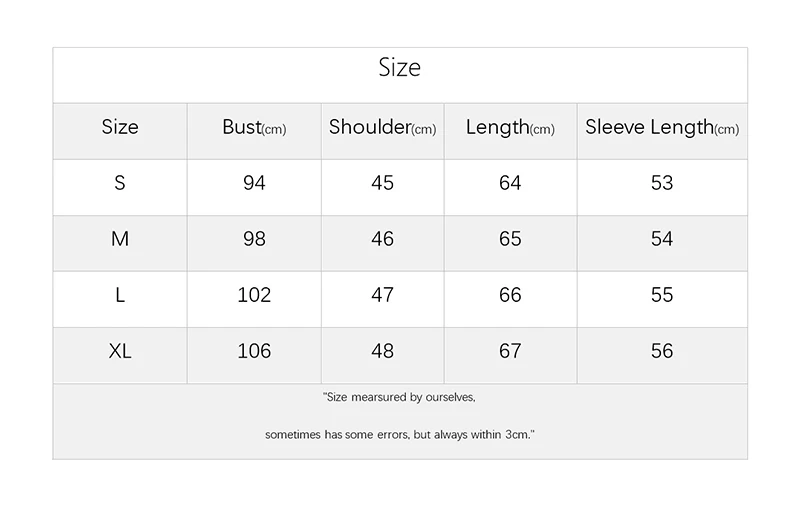The width and height of the screenshot is (800, 505).
Task: Select the "S" size row label
Action: click(x=120, y=183)
